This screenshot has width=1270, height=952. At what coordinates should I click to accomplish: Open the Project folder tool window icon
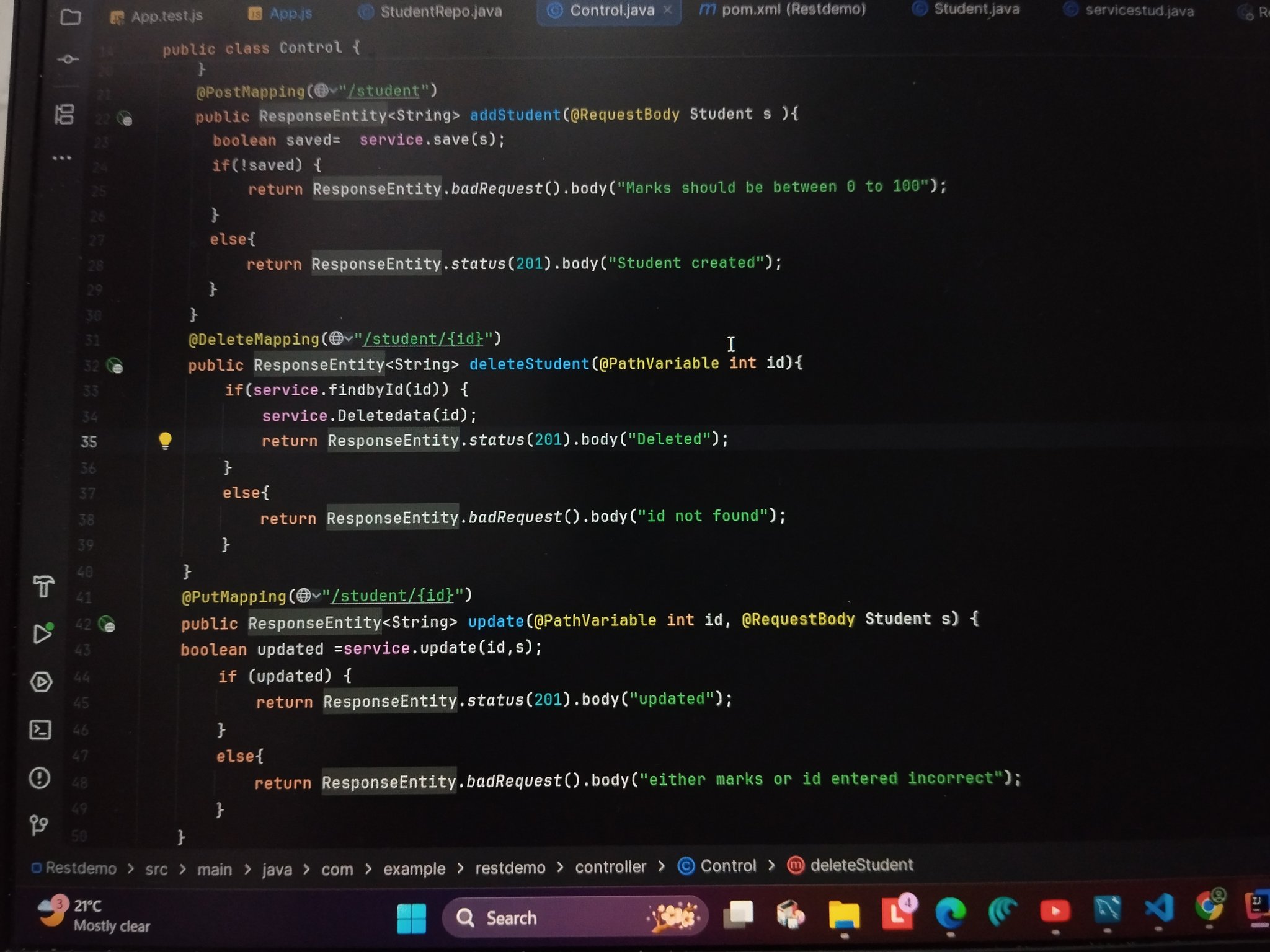70,17
